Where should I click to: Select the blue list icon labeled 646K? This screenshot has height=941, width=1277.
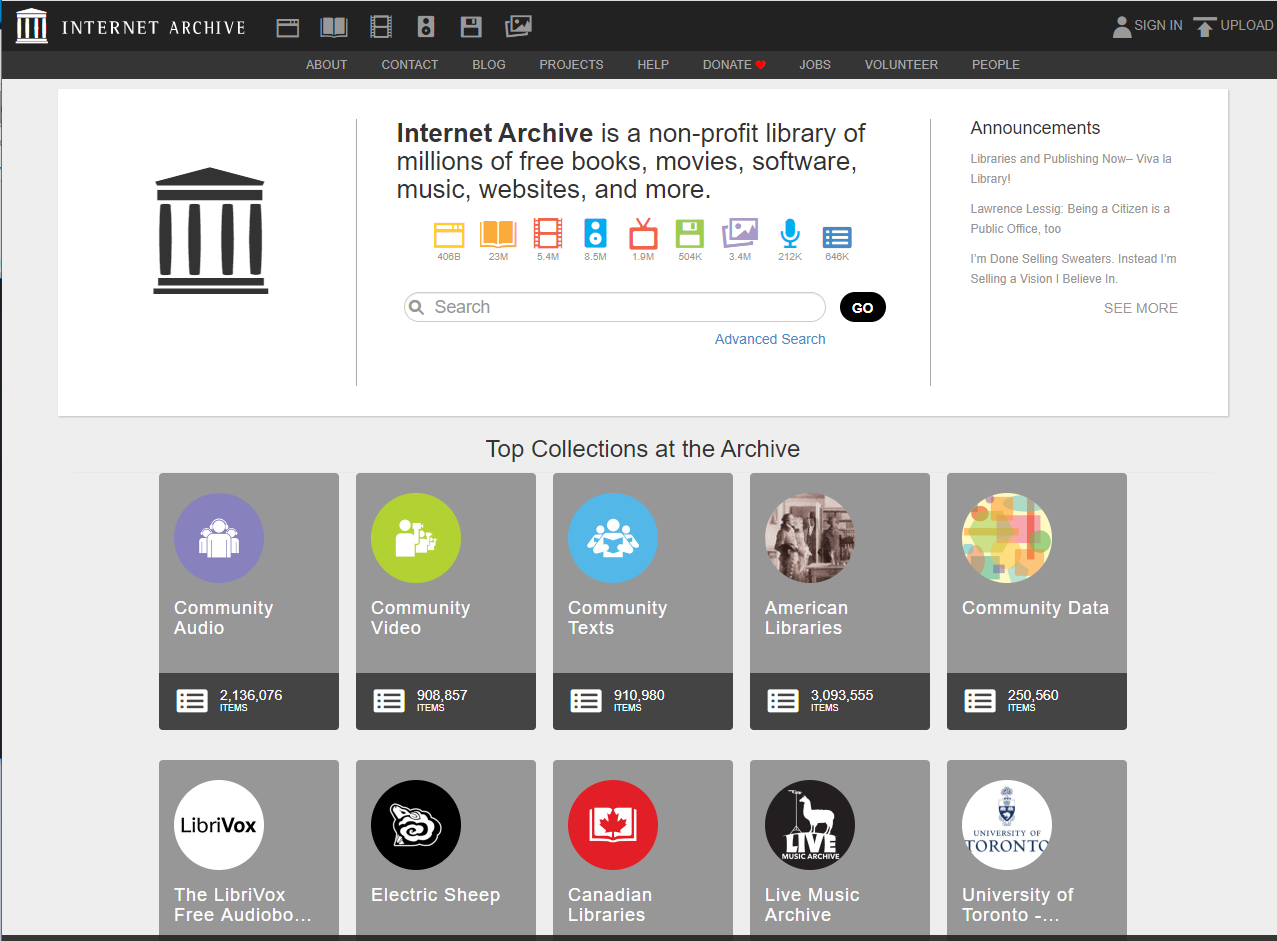coord(837,237)
